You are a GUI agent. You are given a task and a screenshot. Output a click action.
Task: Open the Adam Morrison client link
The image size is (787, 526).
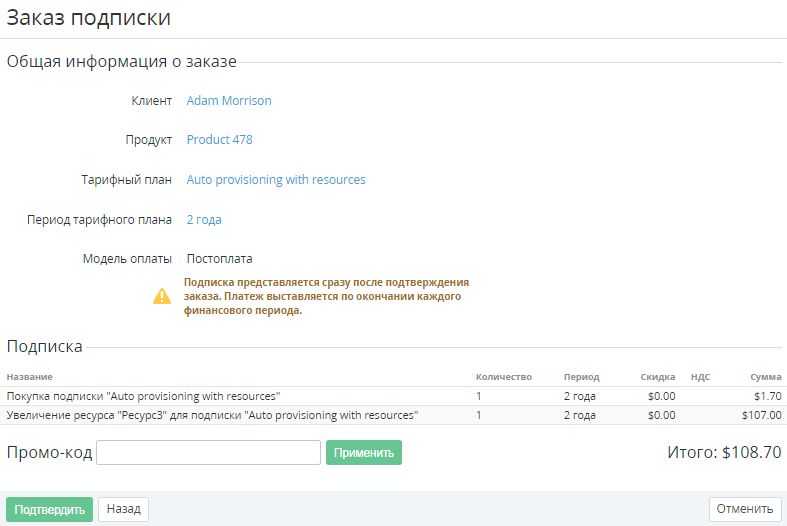click(x=229, y=101)
